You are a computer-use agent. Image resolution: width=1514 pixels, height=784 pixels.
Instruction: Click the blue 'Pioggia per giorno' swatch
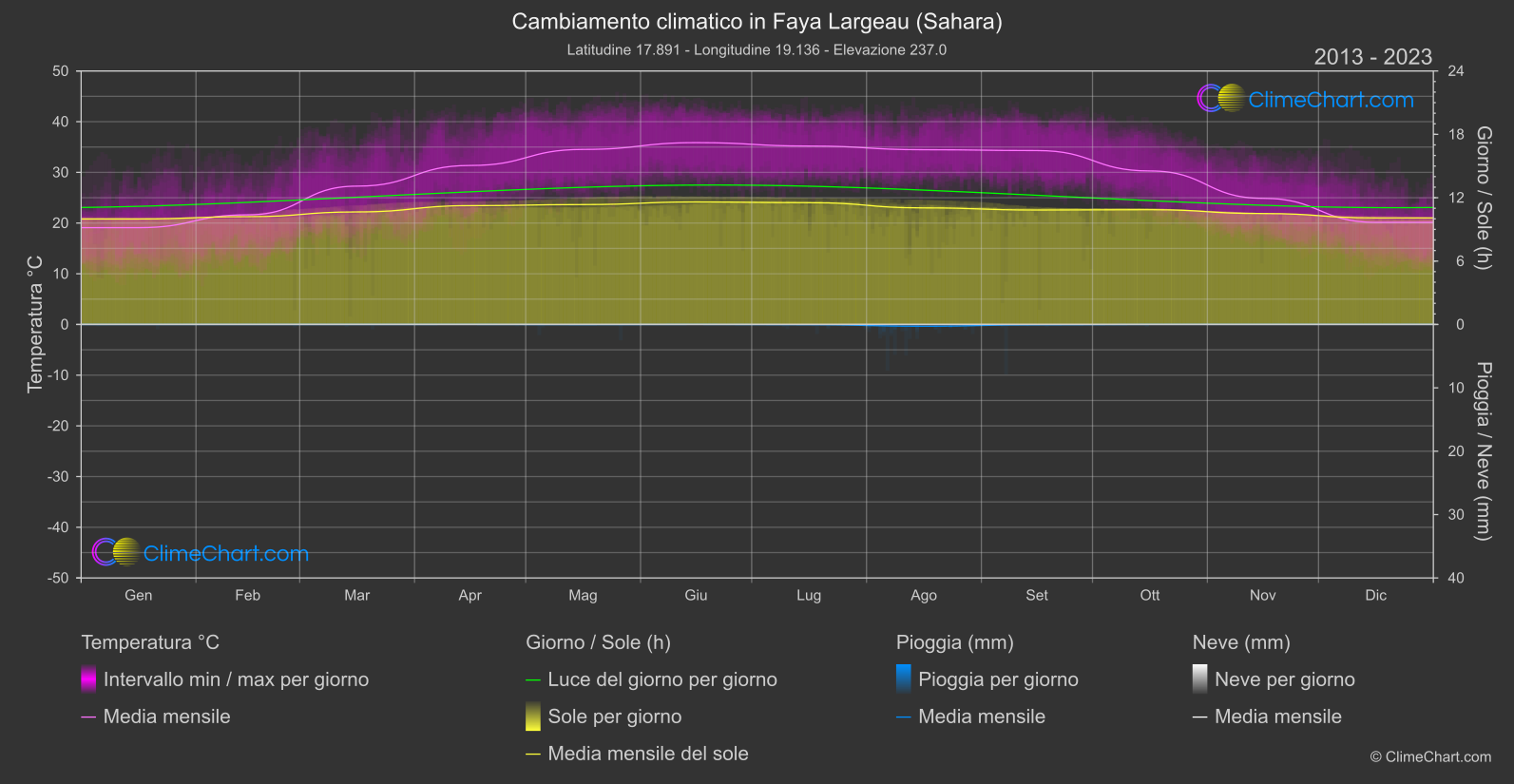pos(904,679)
